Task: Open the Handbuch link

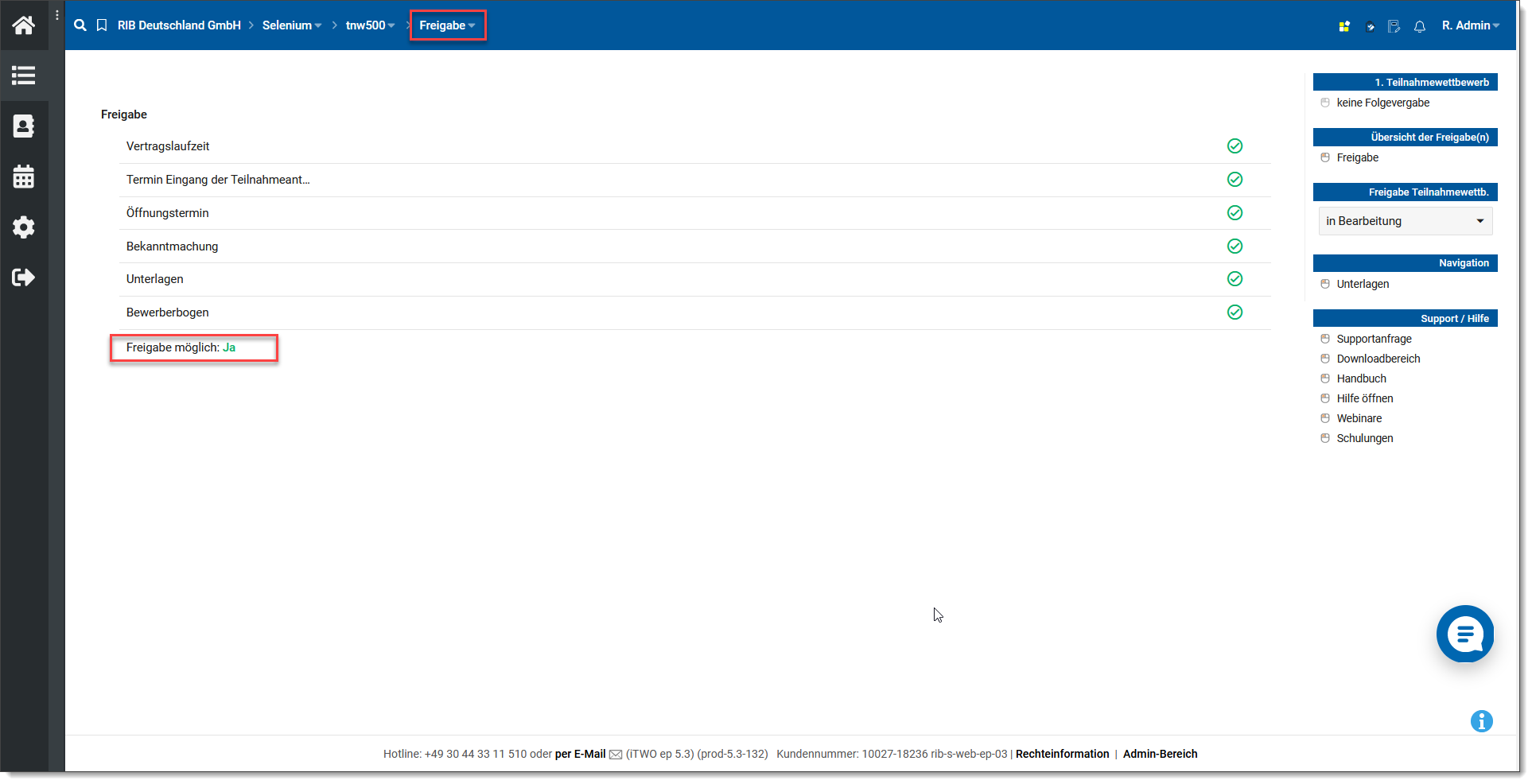Action: pyautogui.click(x=1362, y=378)
